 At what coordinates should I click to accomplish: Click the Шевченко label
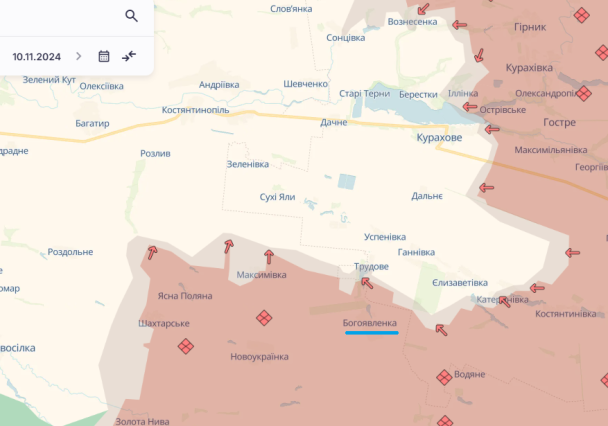click(305, 84)
